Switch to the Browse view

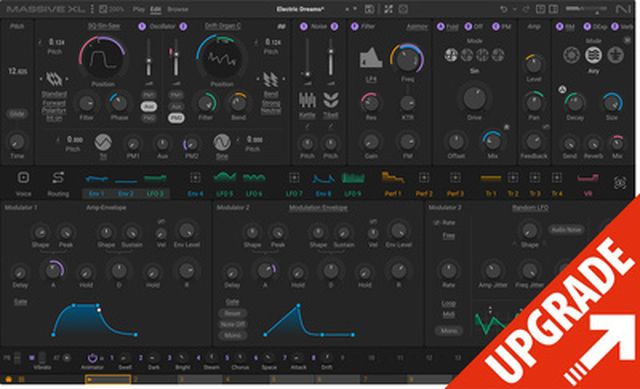click(x=178, y=9)
